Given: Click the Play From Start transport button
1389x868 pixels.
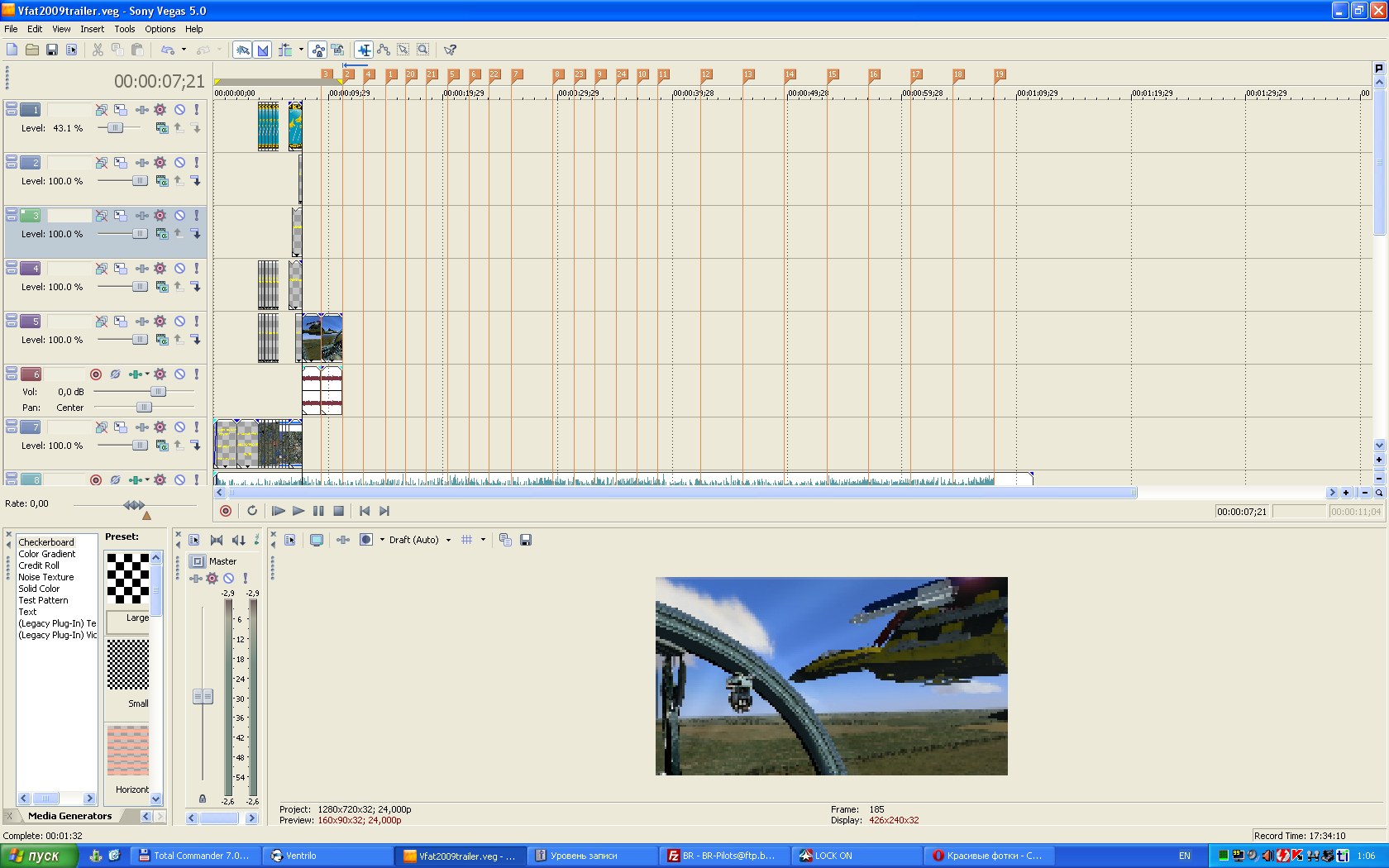Looking at the screenshot, I should click(x=278, y=511).
